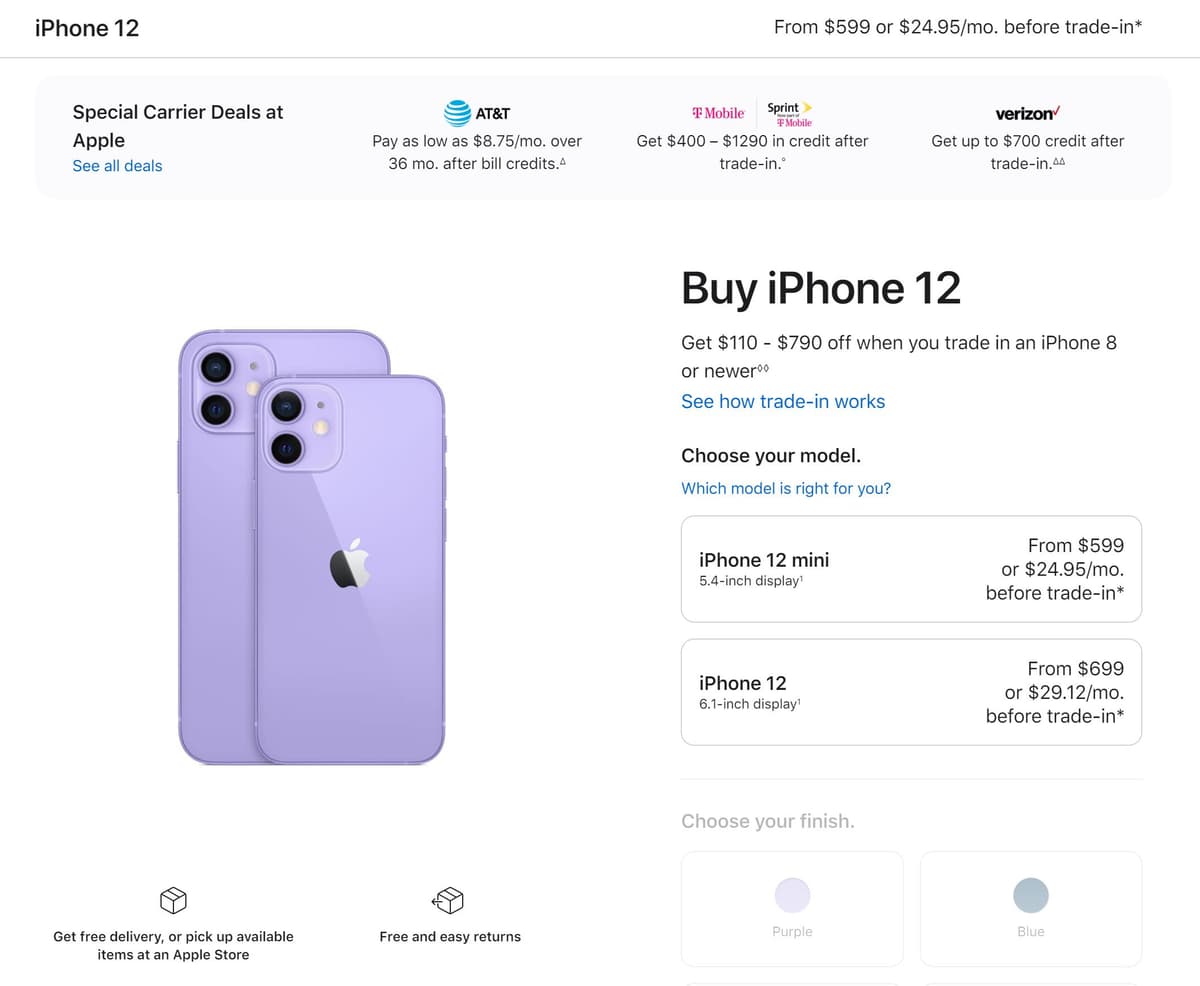Click the T-Mobile logo
Image resolution: width=1200 pixels, height=986 pixels.
(x=718, y=113)
